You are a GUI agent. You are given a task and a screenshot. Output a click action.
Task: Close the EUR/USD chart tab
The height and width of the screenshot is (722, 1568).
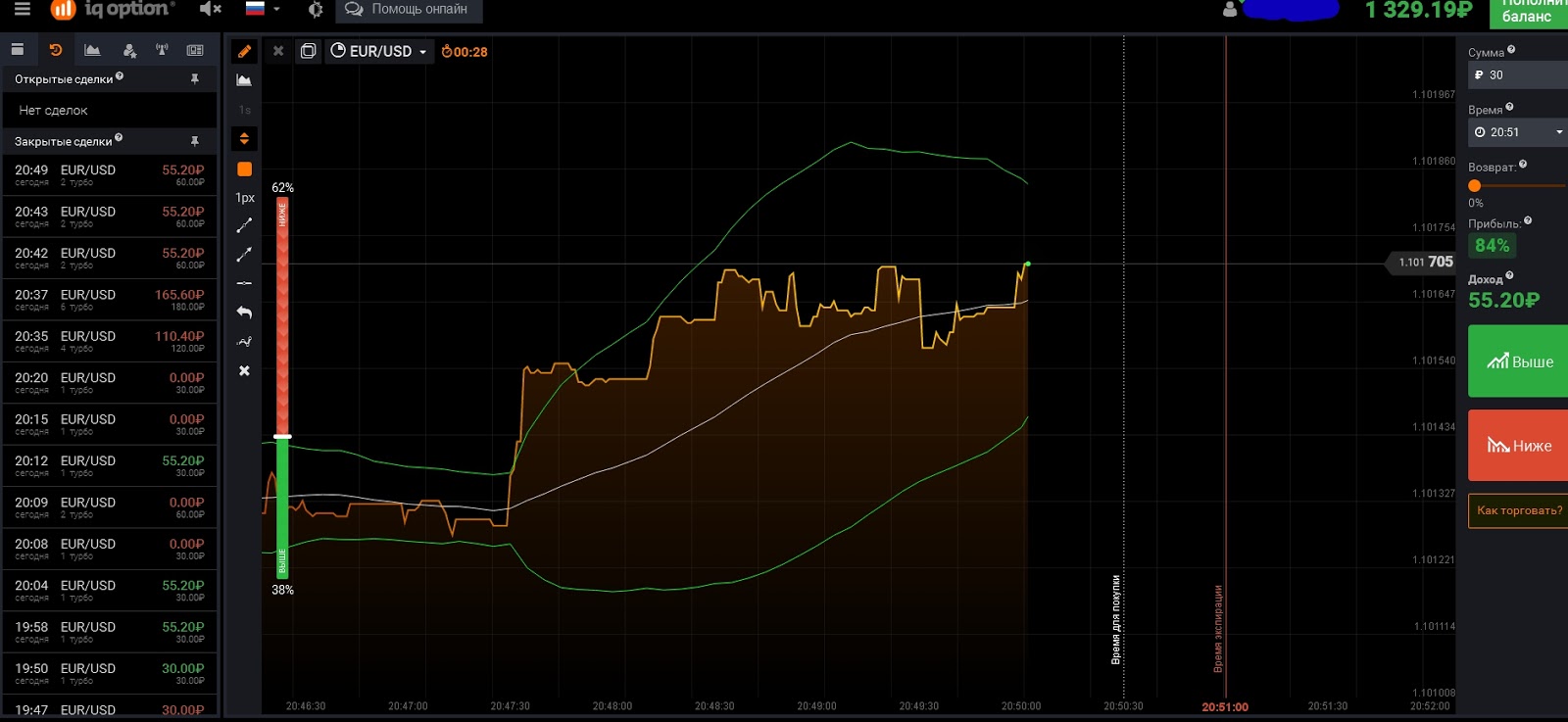[278, 51]
